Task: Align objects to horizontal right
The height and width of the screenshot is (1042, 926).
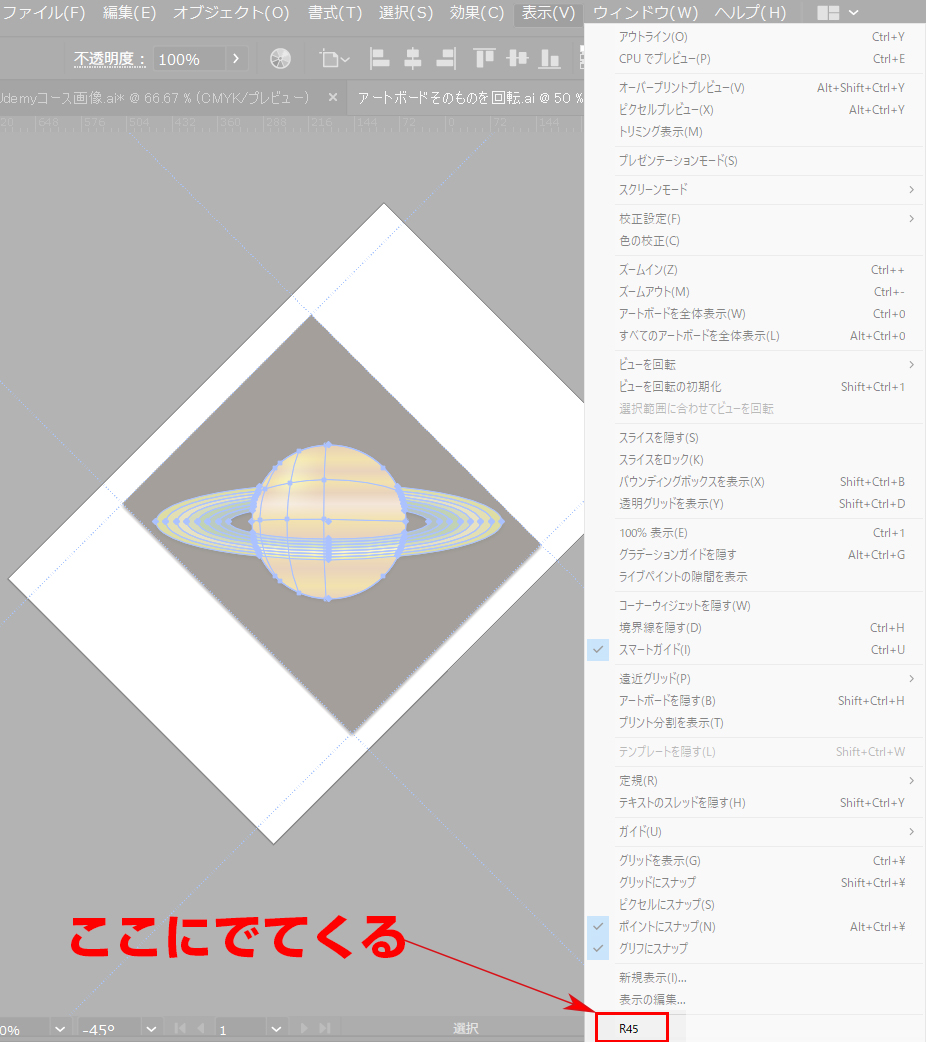Action: 446,59
